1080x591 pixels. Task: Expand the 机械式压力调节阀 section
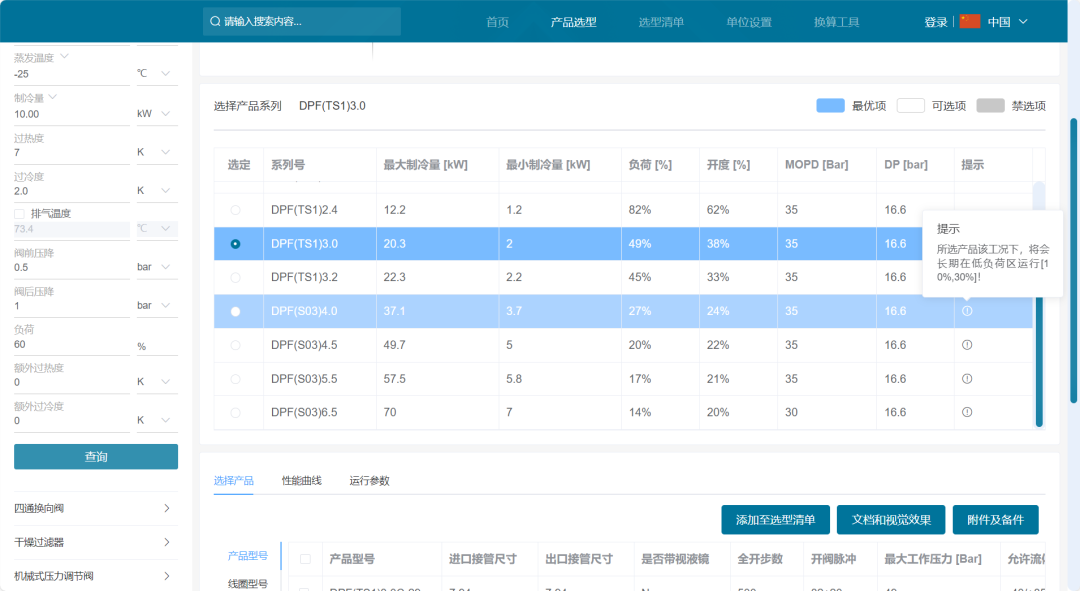pos(96,576)
